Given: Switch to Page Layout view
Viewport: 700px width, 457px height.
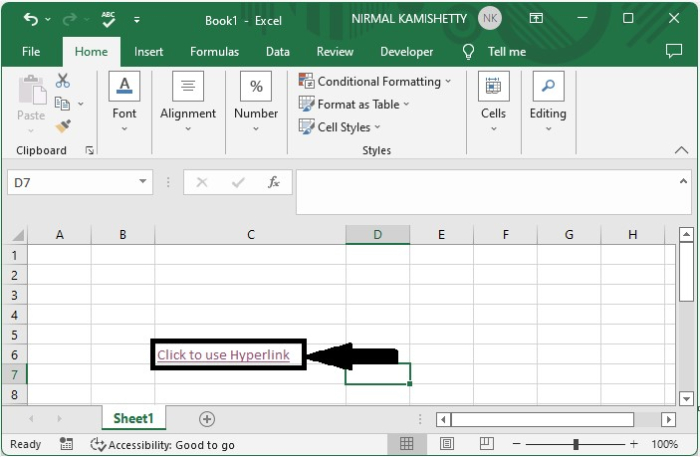Looking at the screenshot, I should click(x=447, y=444).
